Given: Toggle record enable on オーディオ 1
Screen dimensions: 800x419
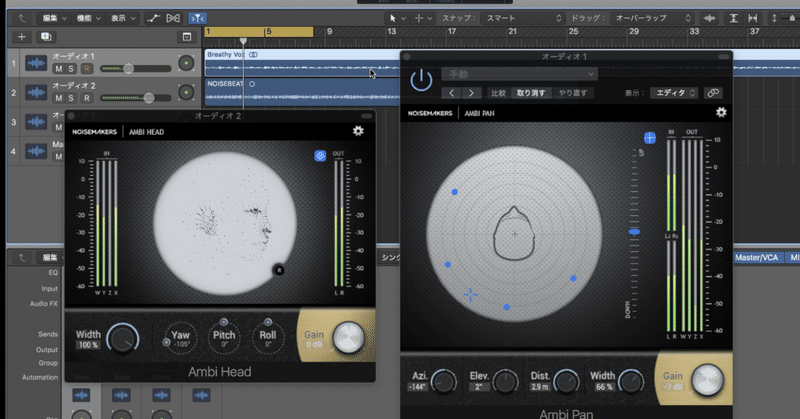Looking at the screenshot, I should tap(87, 69).
